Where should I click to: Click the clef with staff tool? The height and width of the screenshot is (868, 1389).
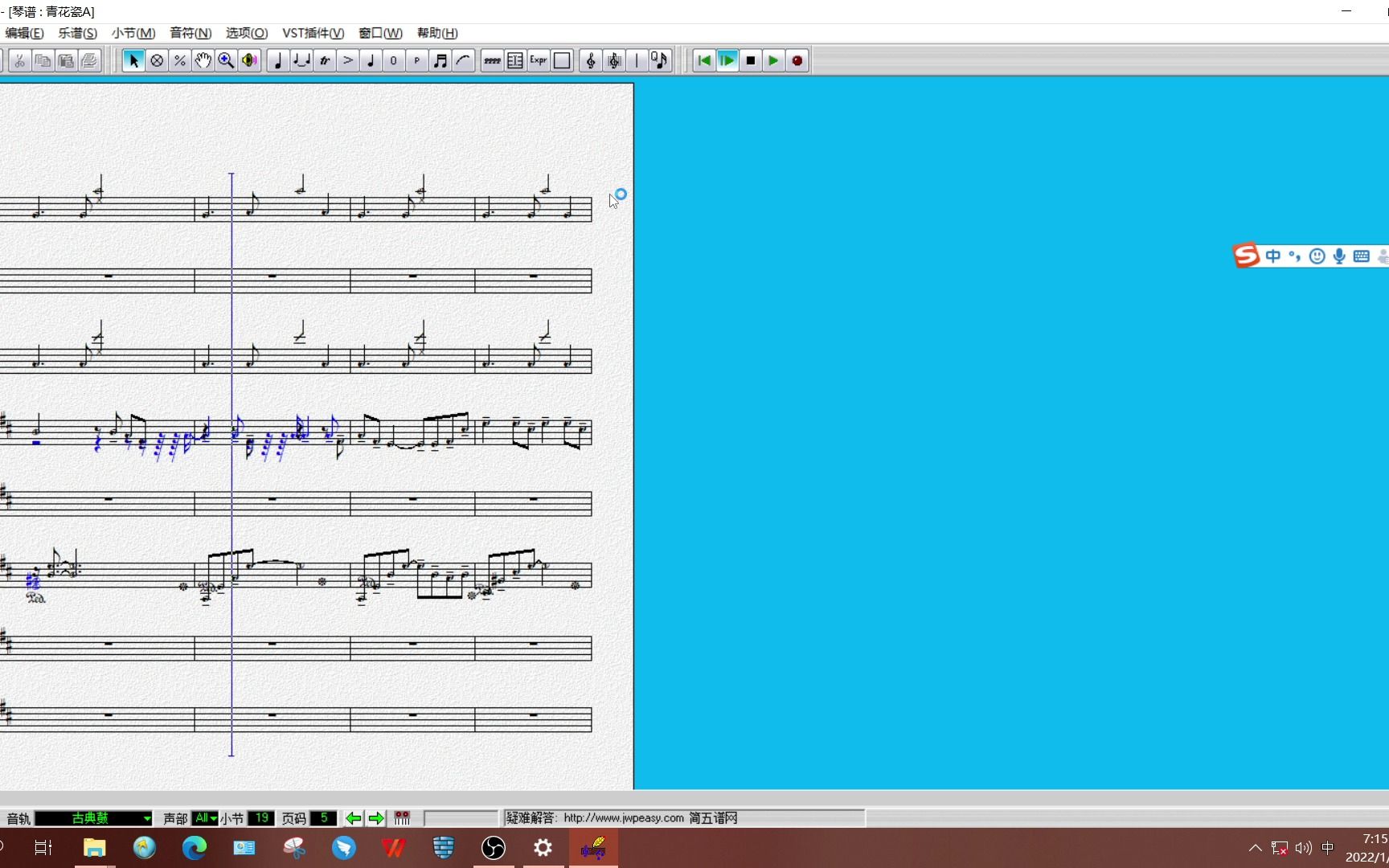pos(614,60)
